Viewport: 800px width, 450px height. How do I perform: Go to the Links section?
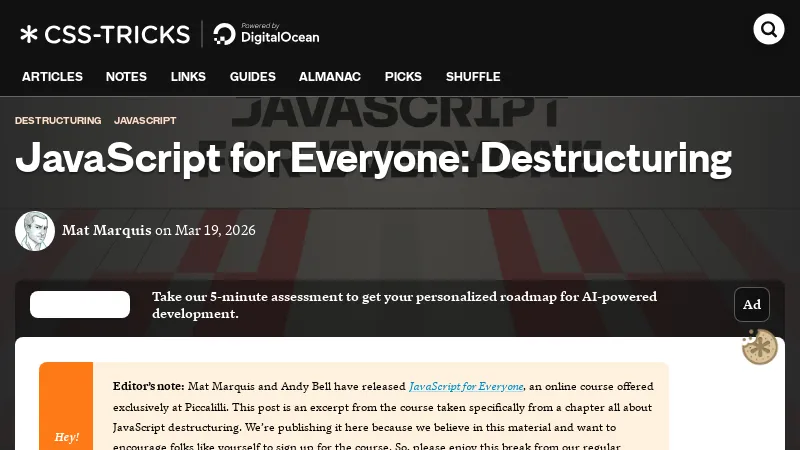pos(188,77)
